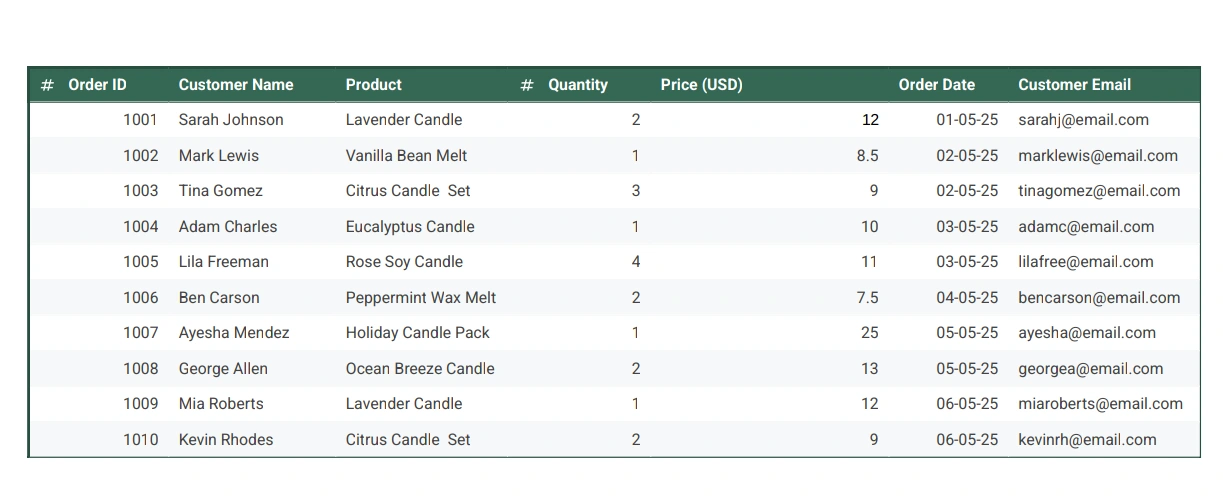Click order ID 1010 cell
Screen dimensions: 1223x497
[x=140, y=440]
